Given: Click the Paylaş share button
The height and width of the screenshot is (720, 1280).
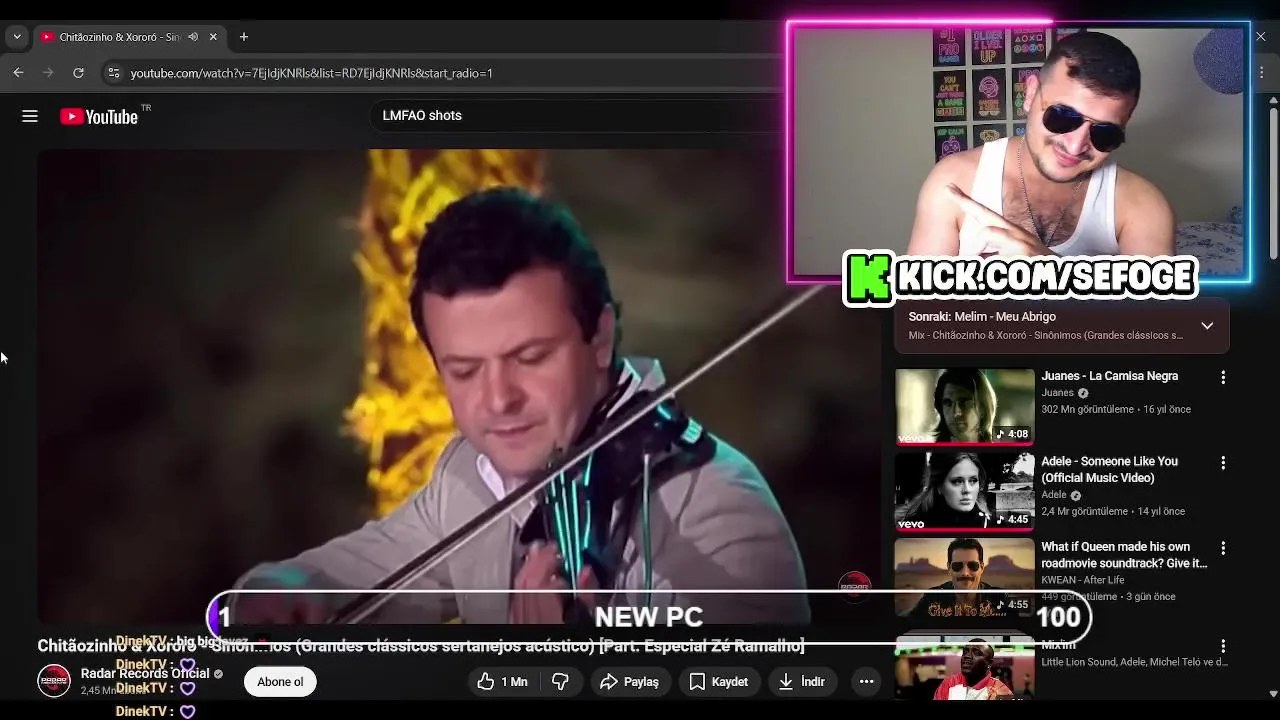Looking at the screenshot, I should pos(629,682).
